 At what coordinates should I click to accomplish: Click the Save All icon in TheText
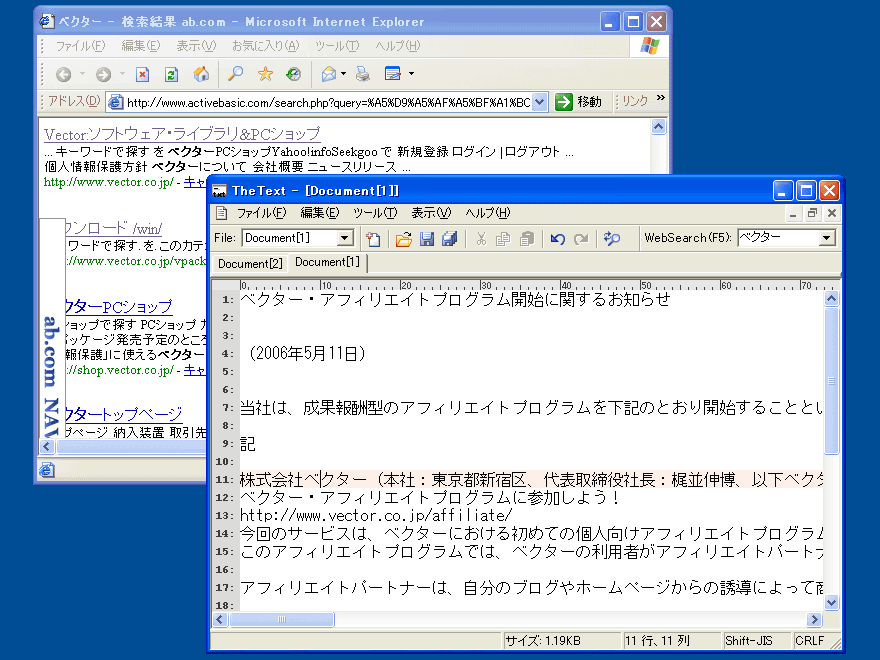450,239
